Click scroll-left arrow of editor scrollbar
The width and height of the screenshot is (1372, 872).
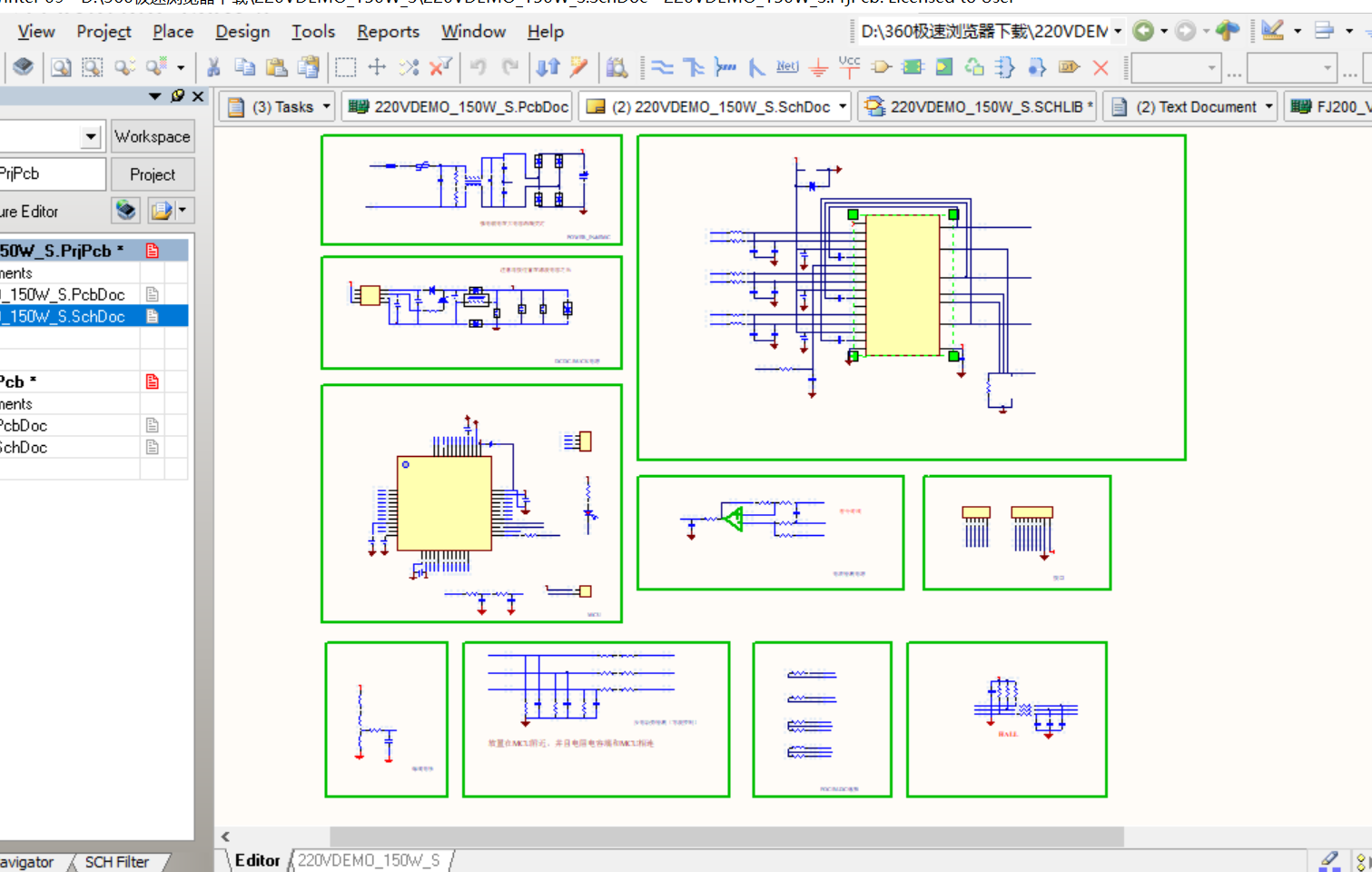click(x=225, y=837)
